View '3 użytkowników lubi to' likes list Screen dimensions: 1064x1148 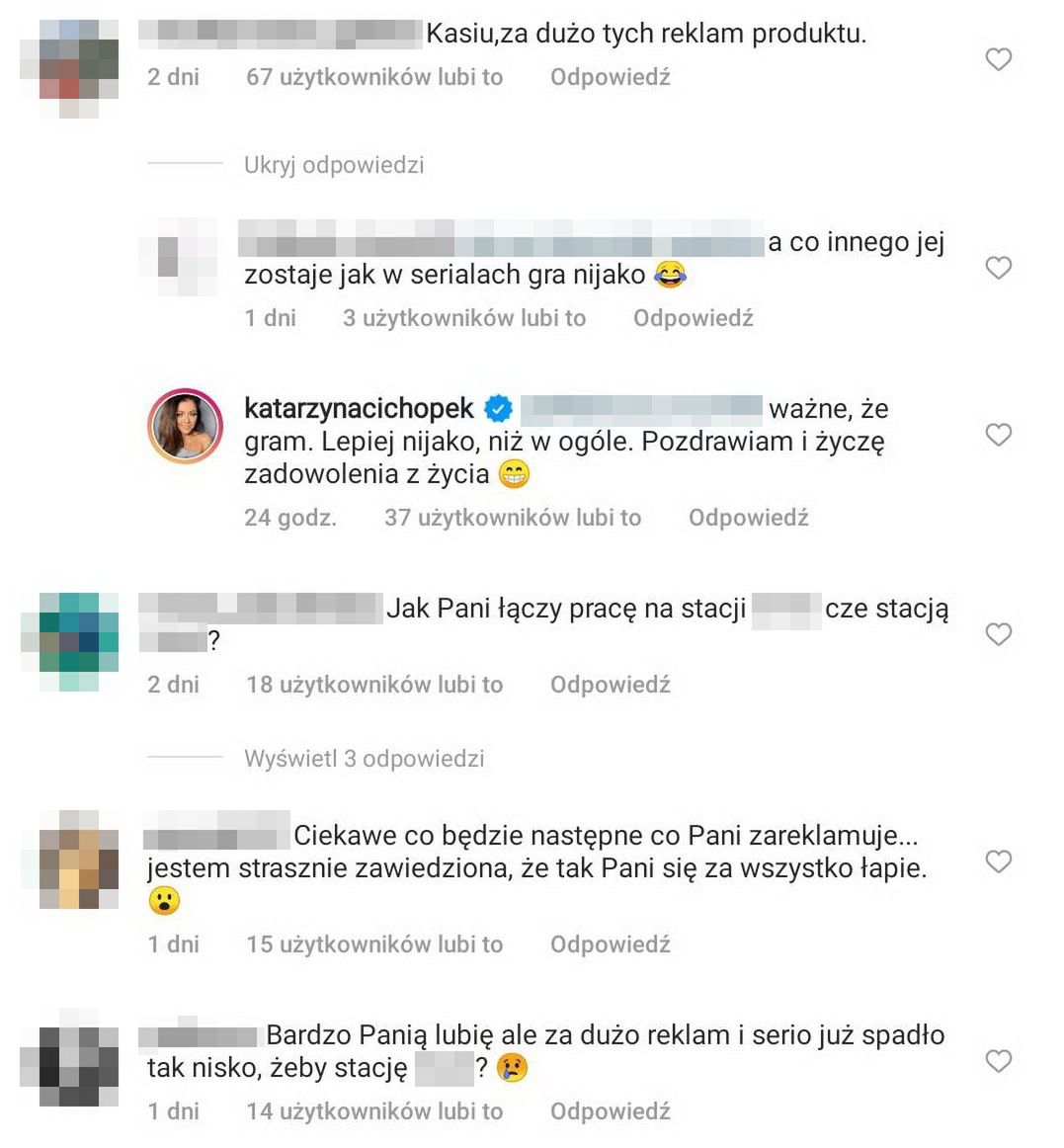464,318
